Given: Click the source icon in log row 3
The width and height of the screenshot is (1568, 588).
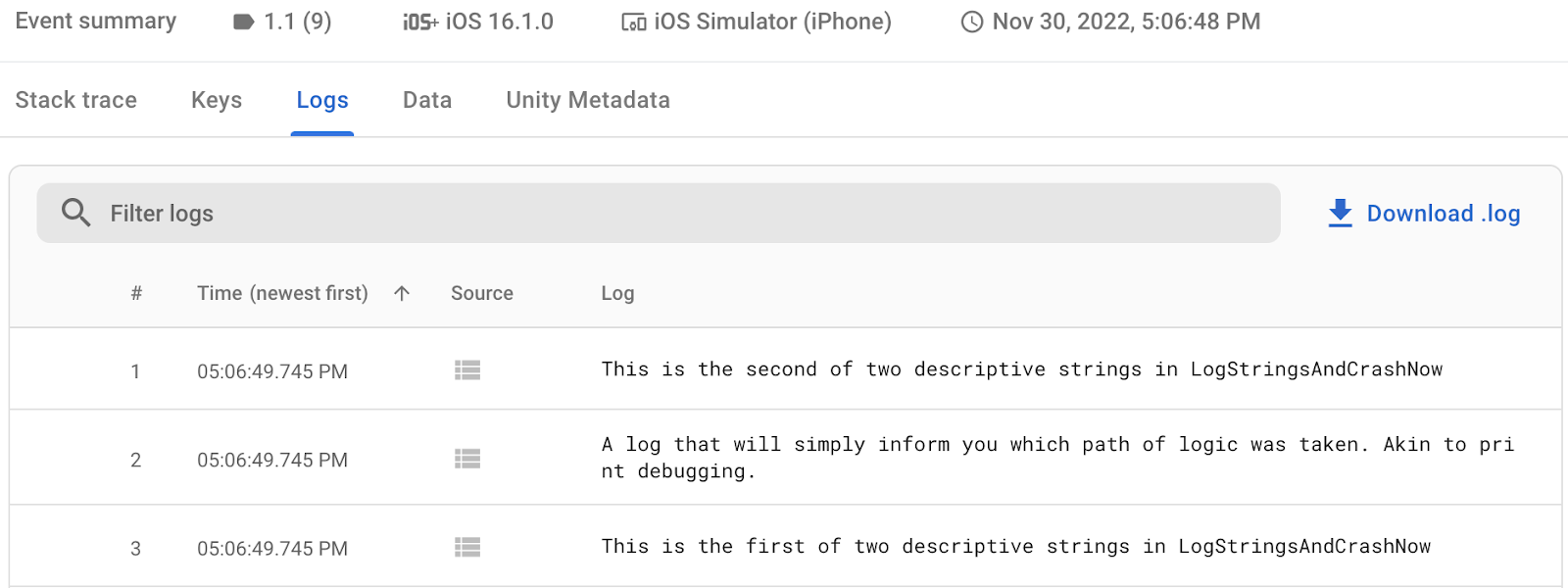Looking at the screenshot, I should (x=467, y=548).
